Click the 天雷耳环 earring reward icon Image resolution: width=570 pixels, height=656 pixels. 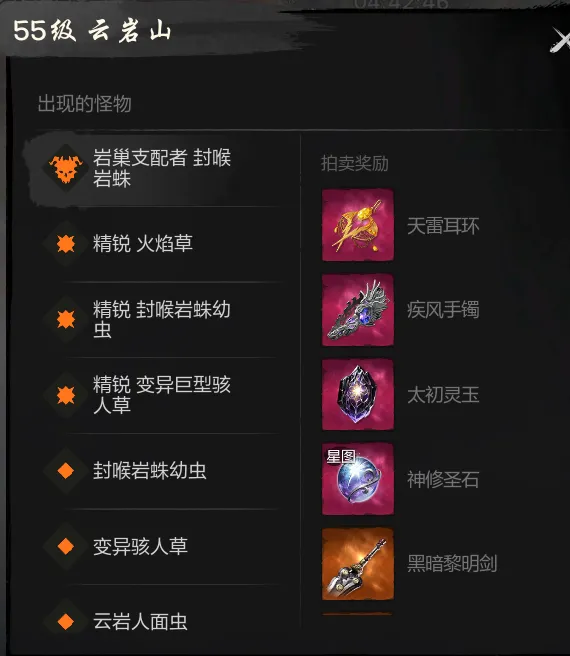358,225
